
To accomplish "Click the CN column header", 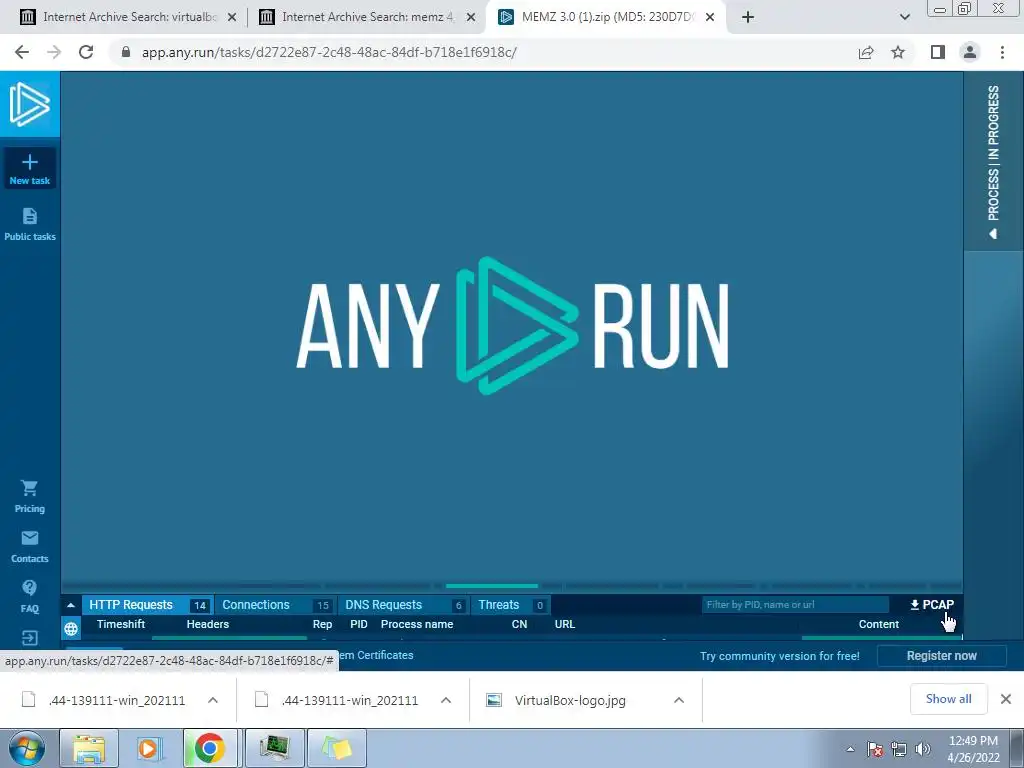I will [x=519, y=624].
